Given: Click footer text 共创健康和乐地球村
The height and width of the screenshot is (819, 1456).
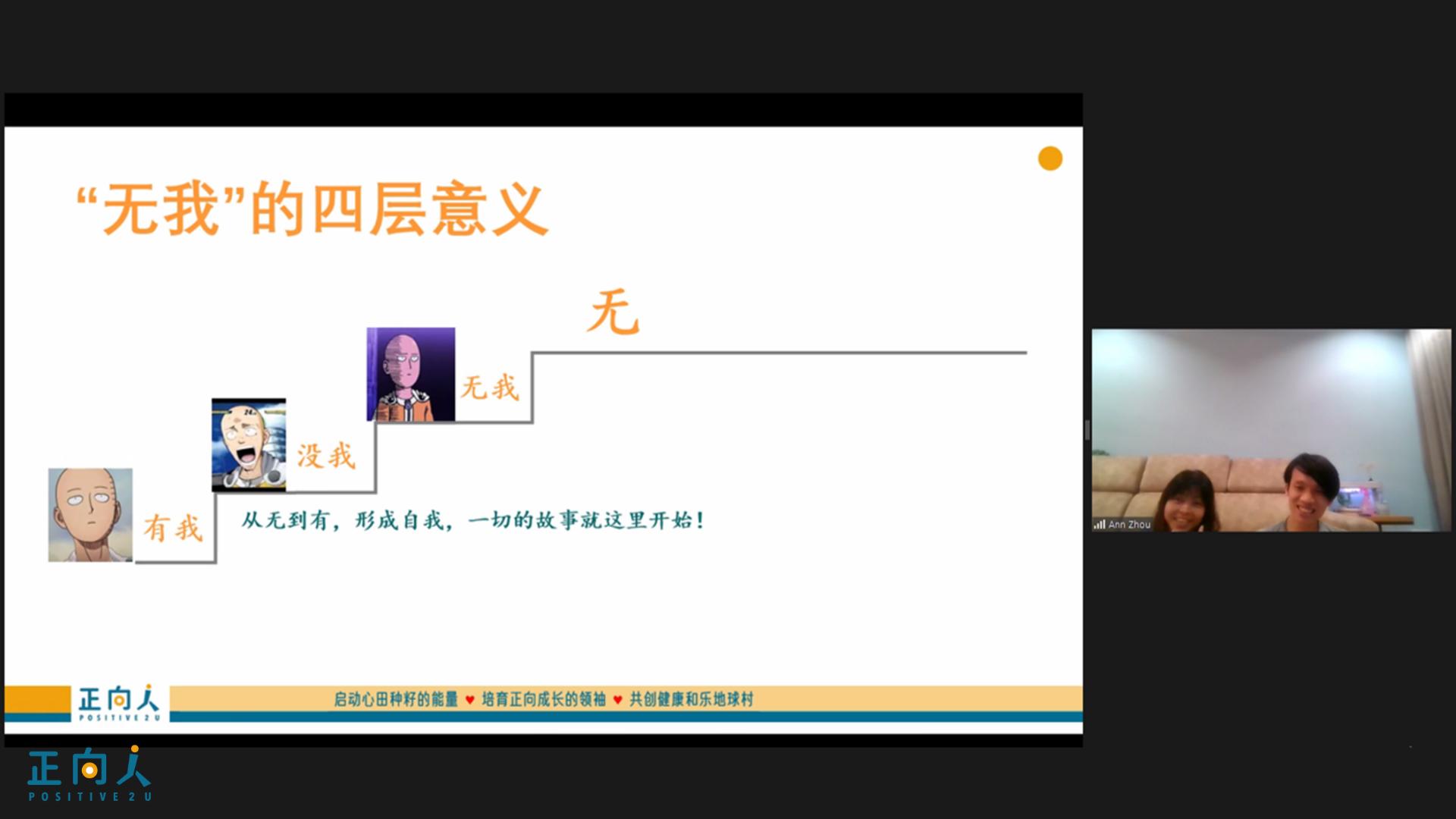Looking at the screenshot, I should tap(692, 699).
